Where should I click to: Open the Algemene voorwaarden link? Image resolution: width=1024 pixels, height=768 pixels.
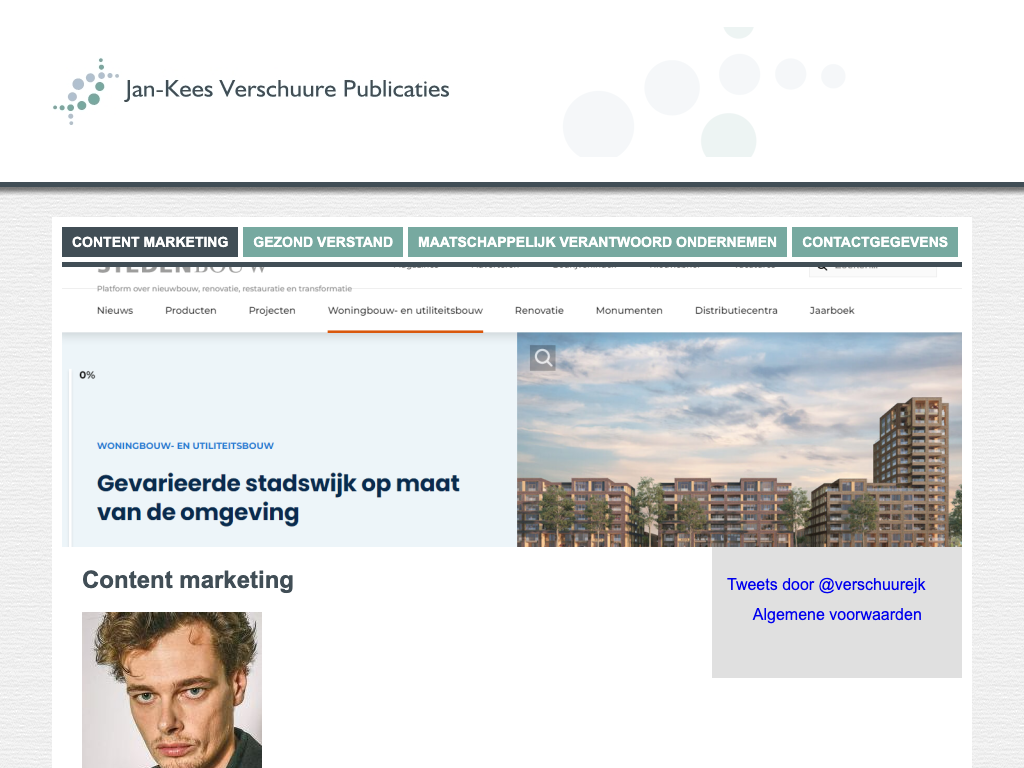[837, 615]
